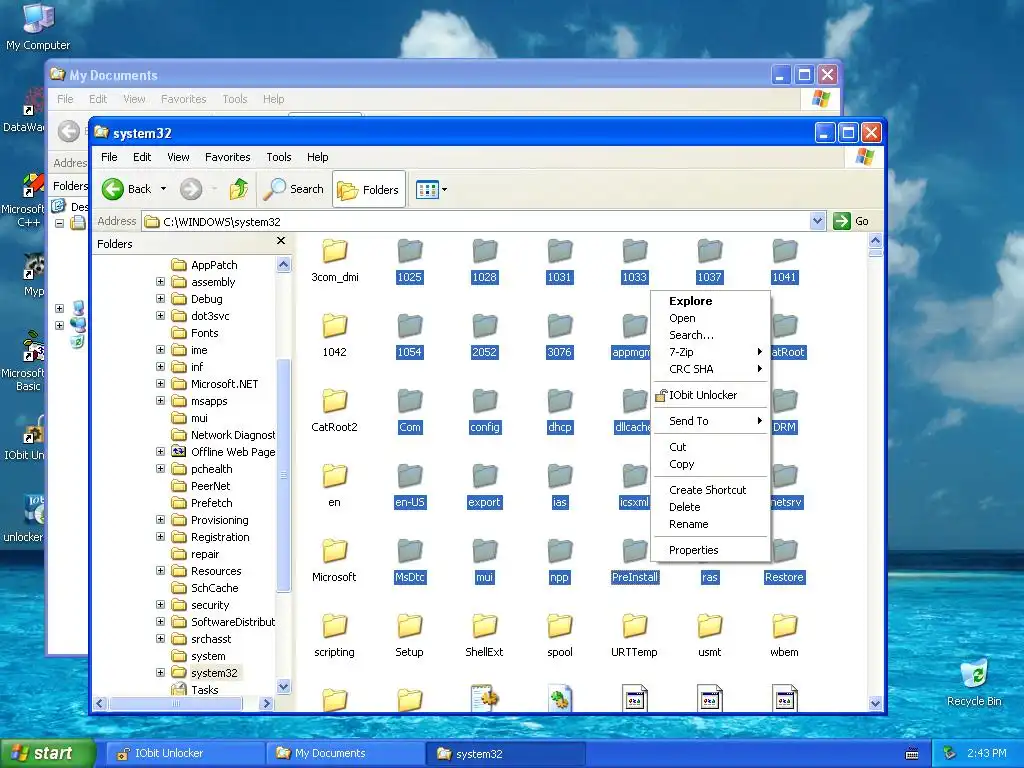The image size is (1024, 768).
Task: Switch to My Documents taskbar button
Action: [344, 754]
